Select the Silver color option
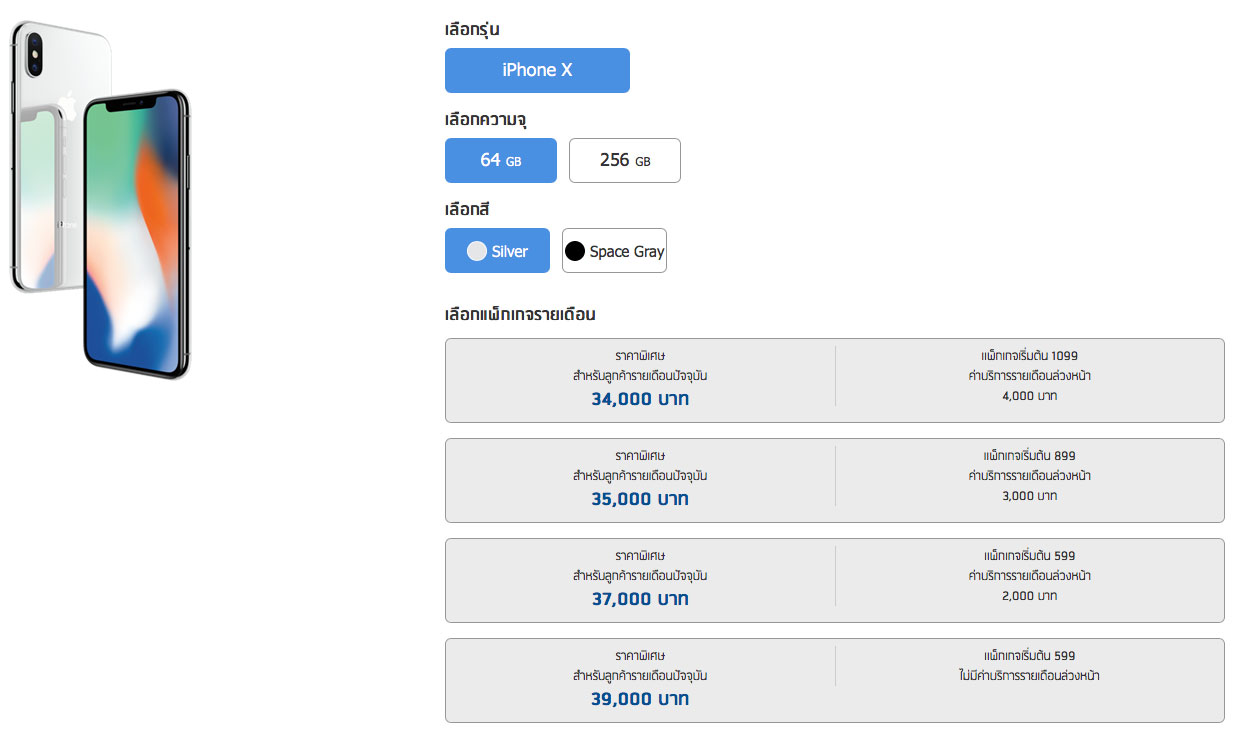1244x737 pixels. 497,251
